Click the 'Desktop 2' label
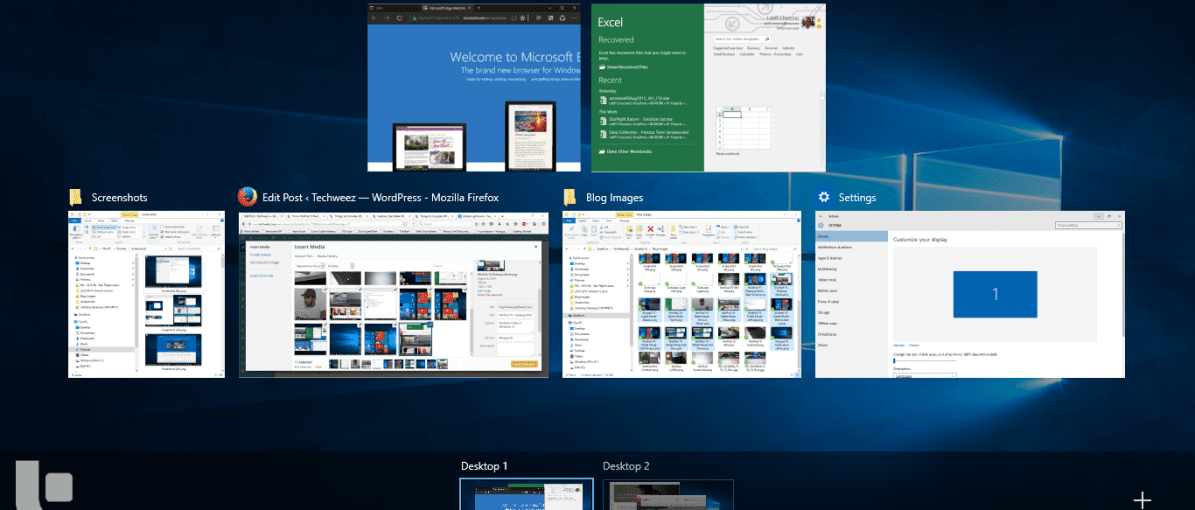This screenshot has width=1195, height=510. pos(626,467)
